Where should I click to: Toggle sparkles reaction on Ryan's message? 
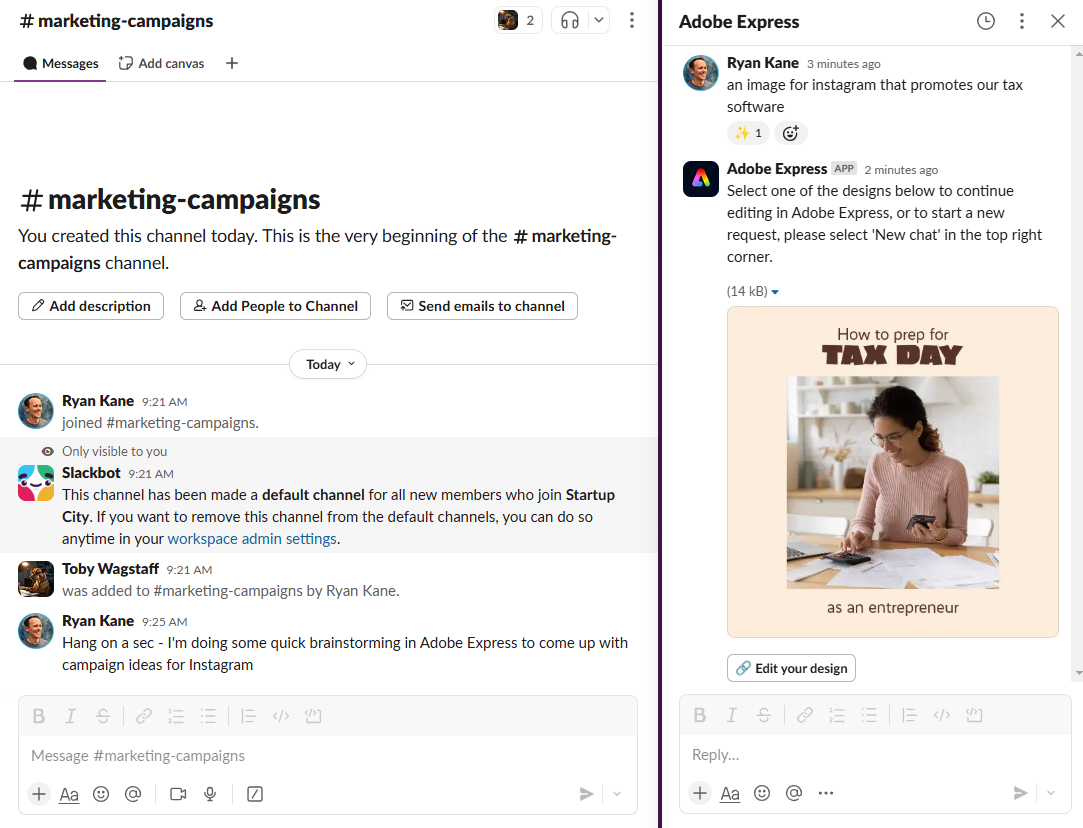[x=748, y=133]
